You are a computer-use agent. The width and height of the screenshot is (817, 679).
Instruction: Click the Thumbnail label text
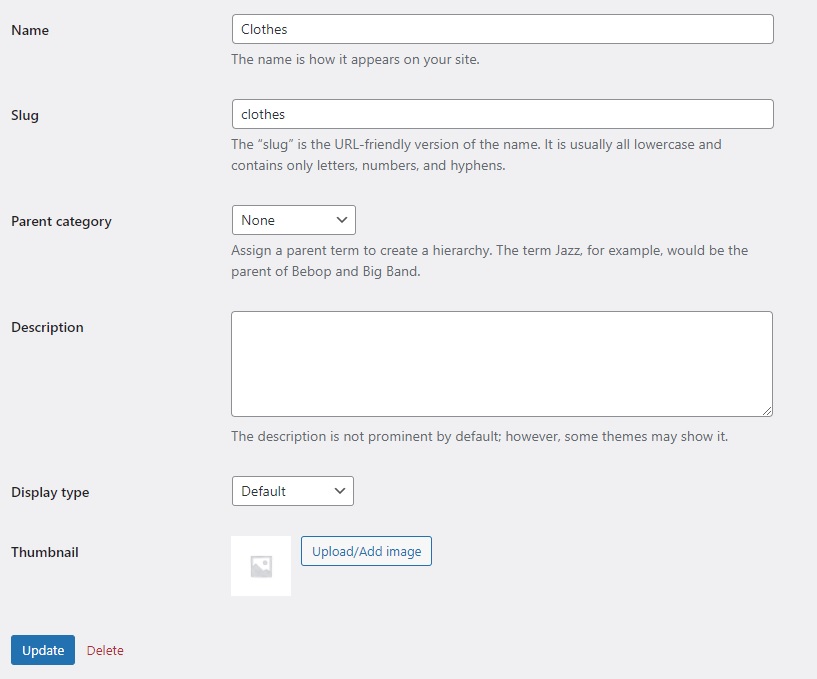[45, 552]
